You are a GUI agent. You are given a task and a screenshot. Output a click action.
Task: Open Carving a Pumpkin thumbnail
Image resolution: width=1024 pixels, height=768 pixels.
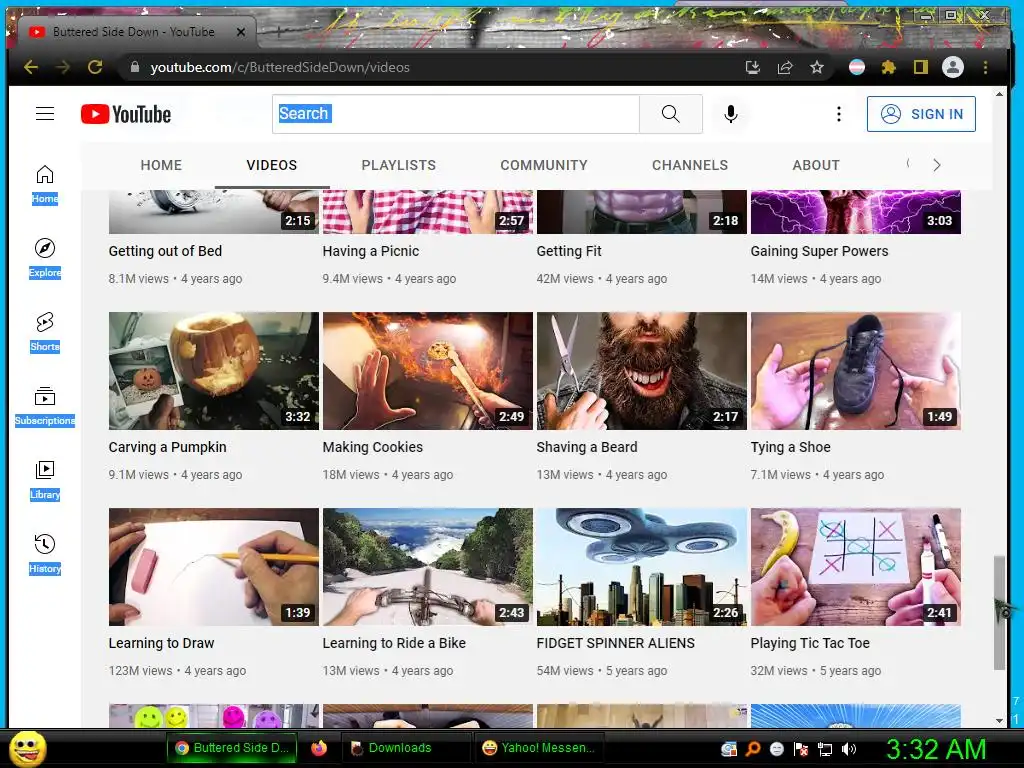tap(214, 371)
